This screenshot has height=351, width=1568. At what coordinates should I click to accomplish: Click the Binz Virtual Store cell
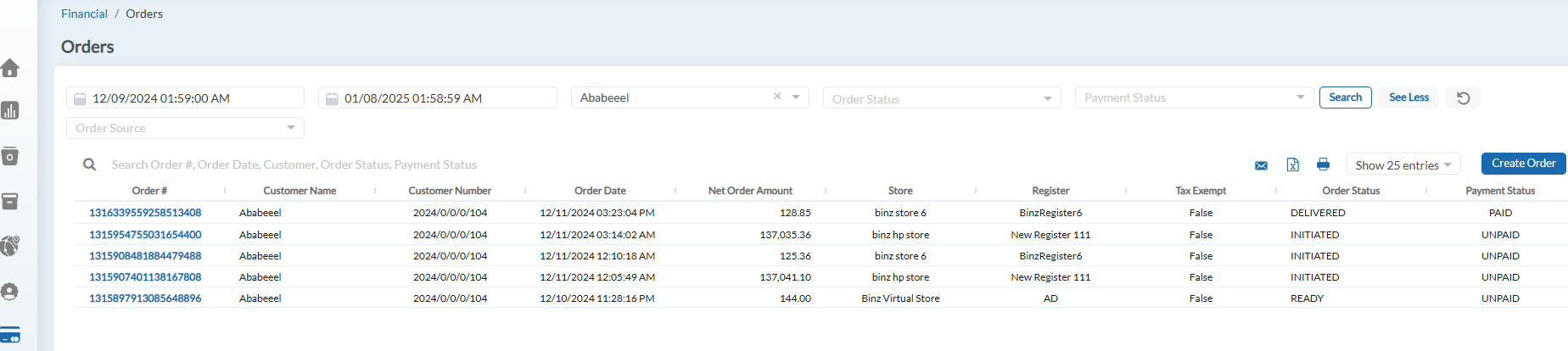click(900, 298)
